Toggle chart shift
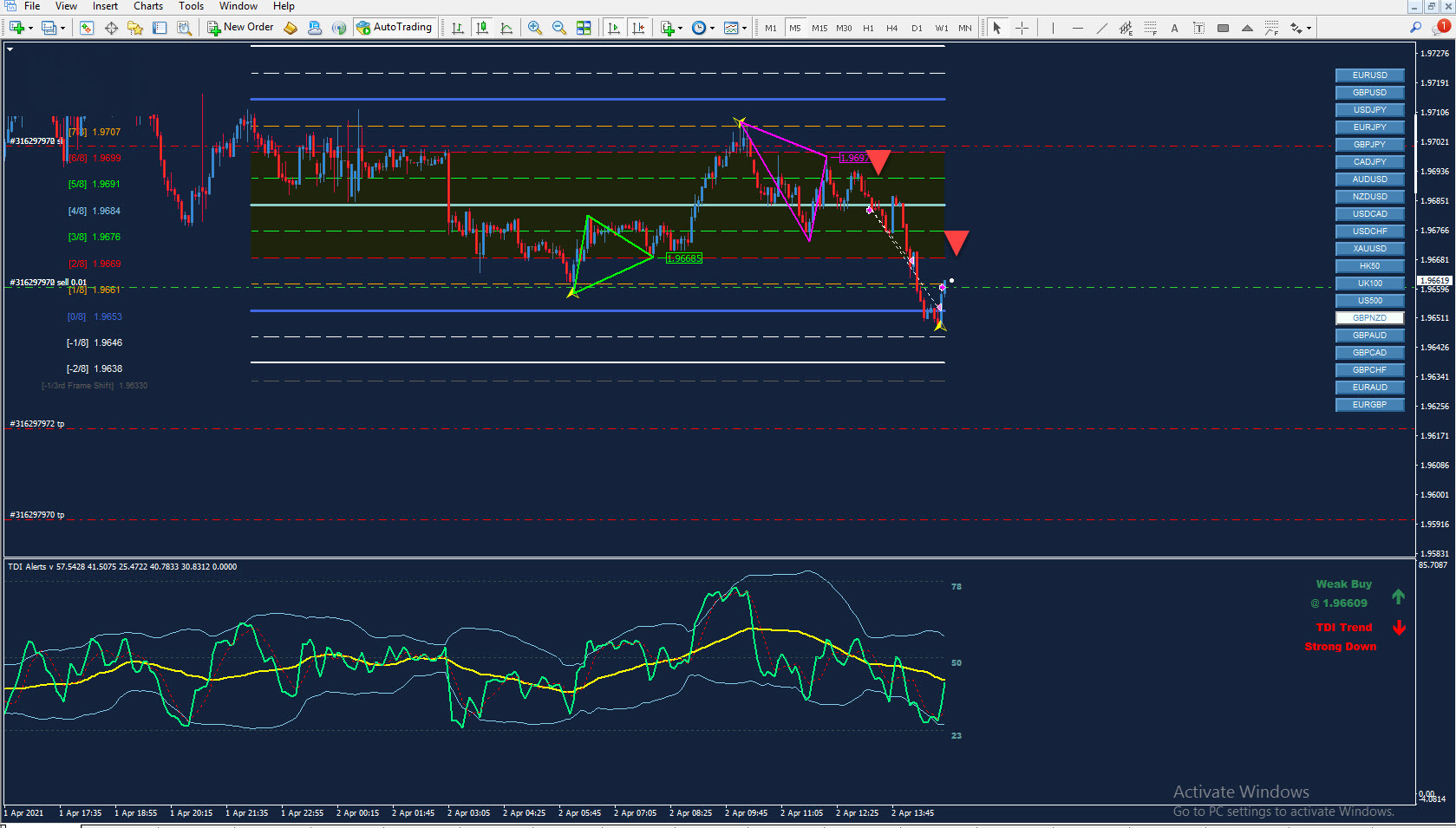 tap(638, 28)
